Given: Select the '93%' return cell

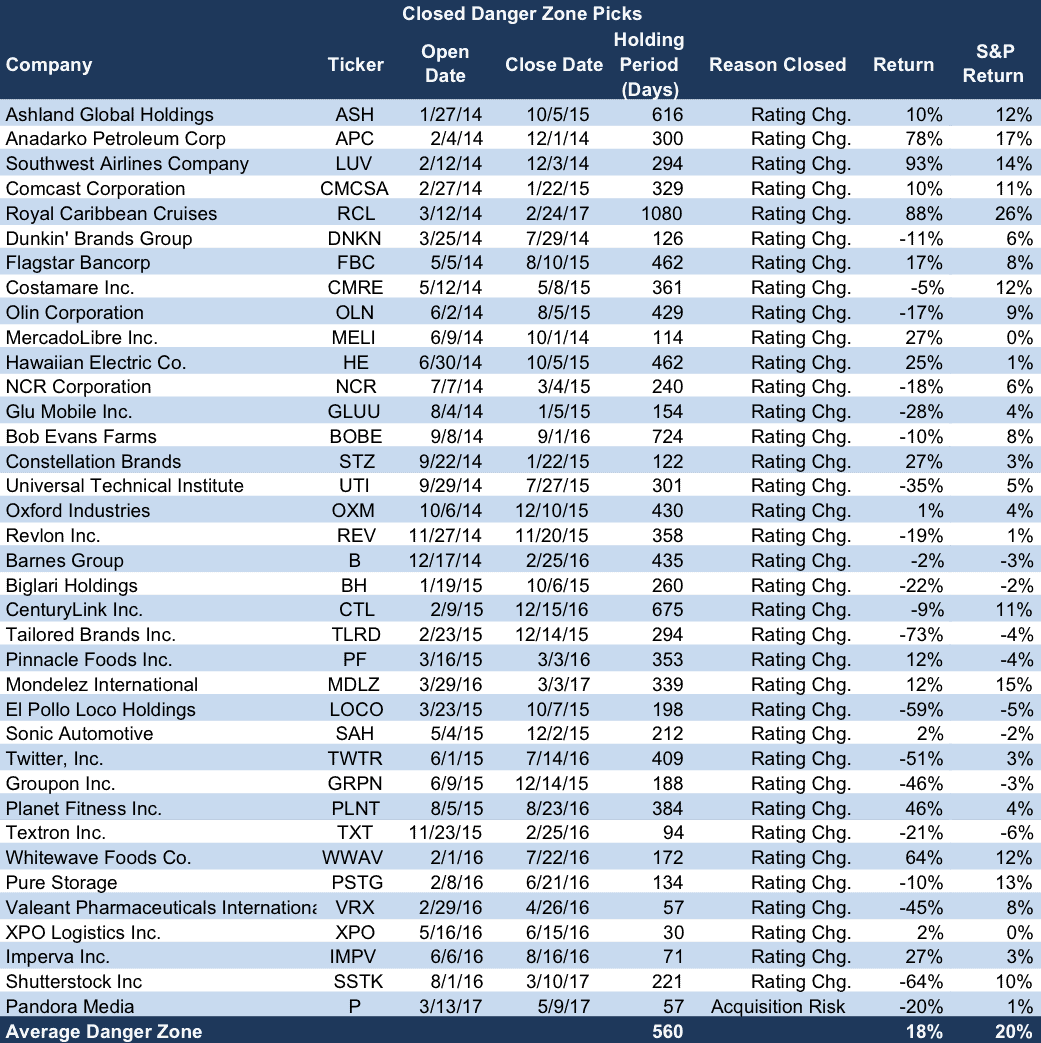Looking at the screenshot, I should point(924,164).
